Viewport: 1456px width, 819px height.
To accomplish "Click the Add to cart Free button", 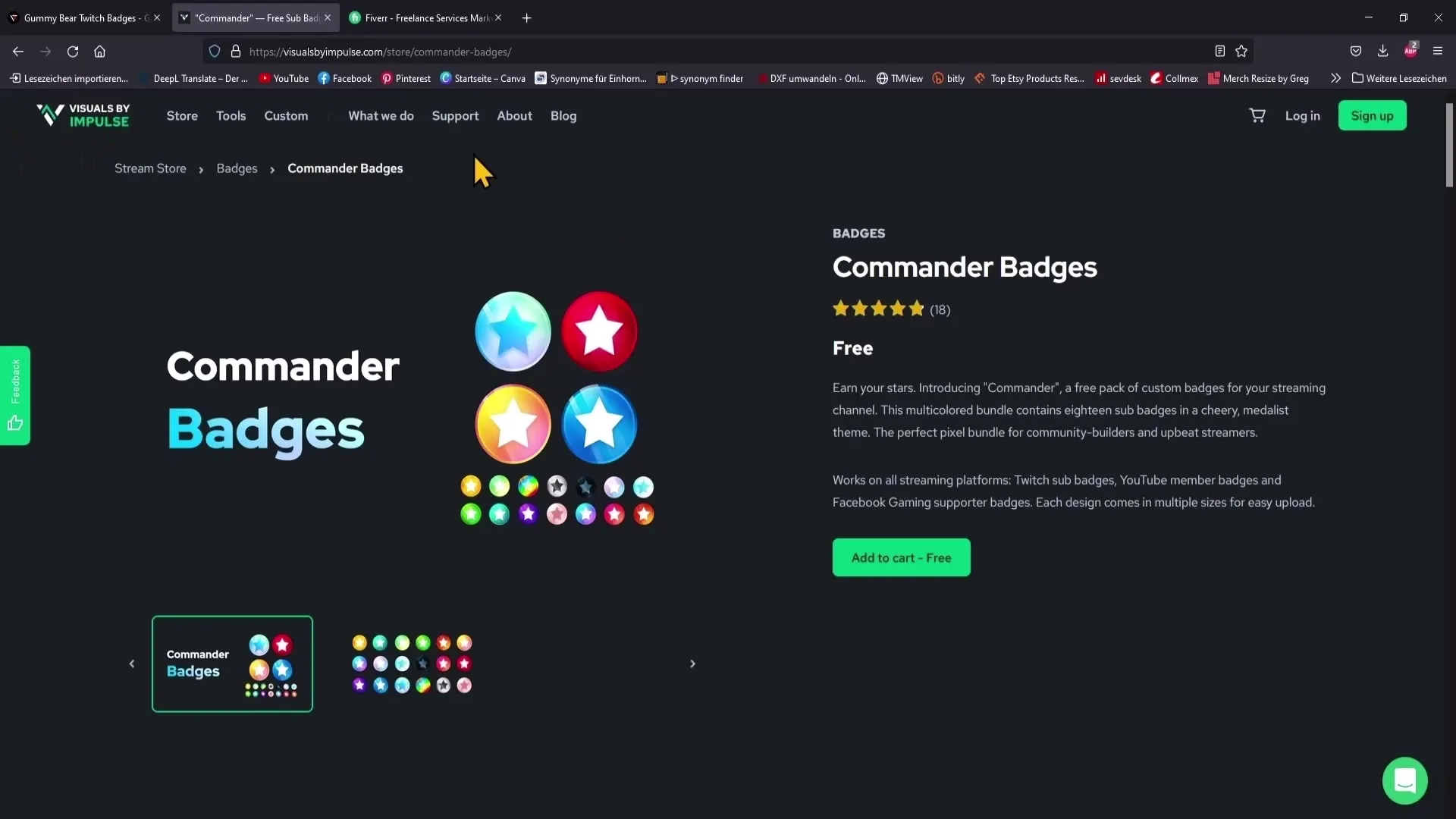I will pos(901,557).
